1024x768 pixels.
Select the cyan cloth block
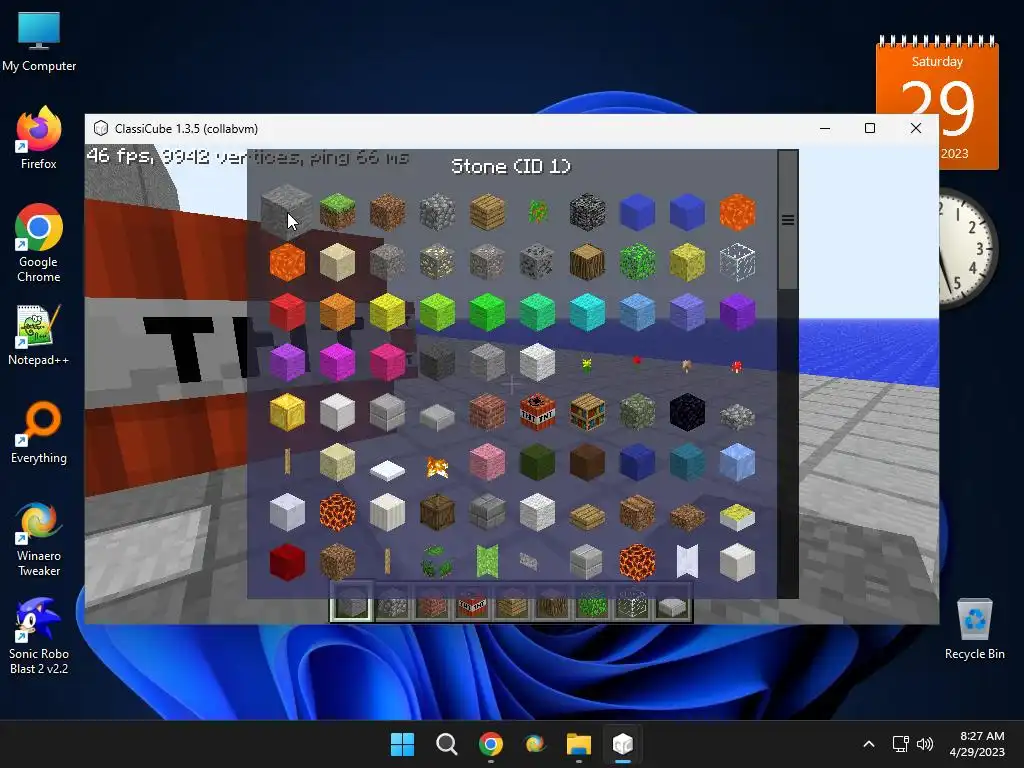coord(587,312)
